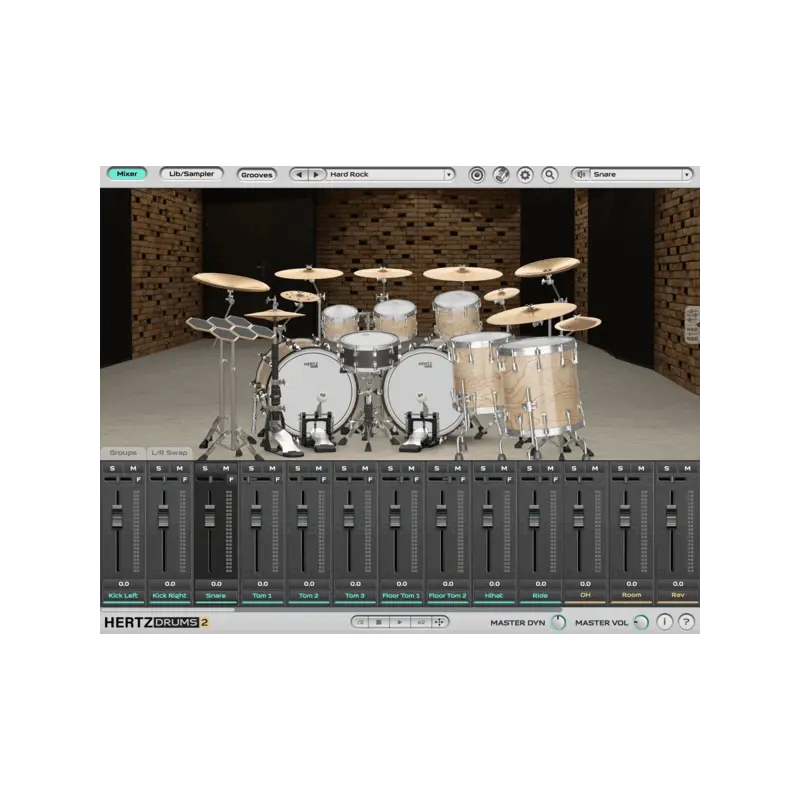Image resolution: width=800 pixels, height=800 pixels.
Task: Select the Rev channel label
Action: 678,595
